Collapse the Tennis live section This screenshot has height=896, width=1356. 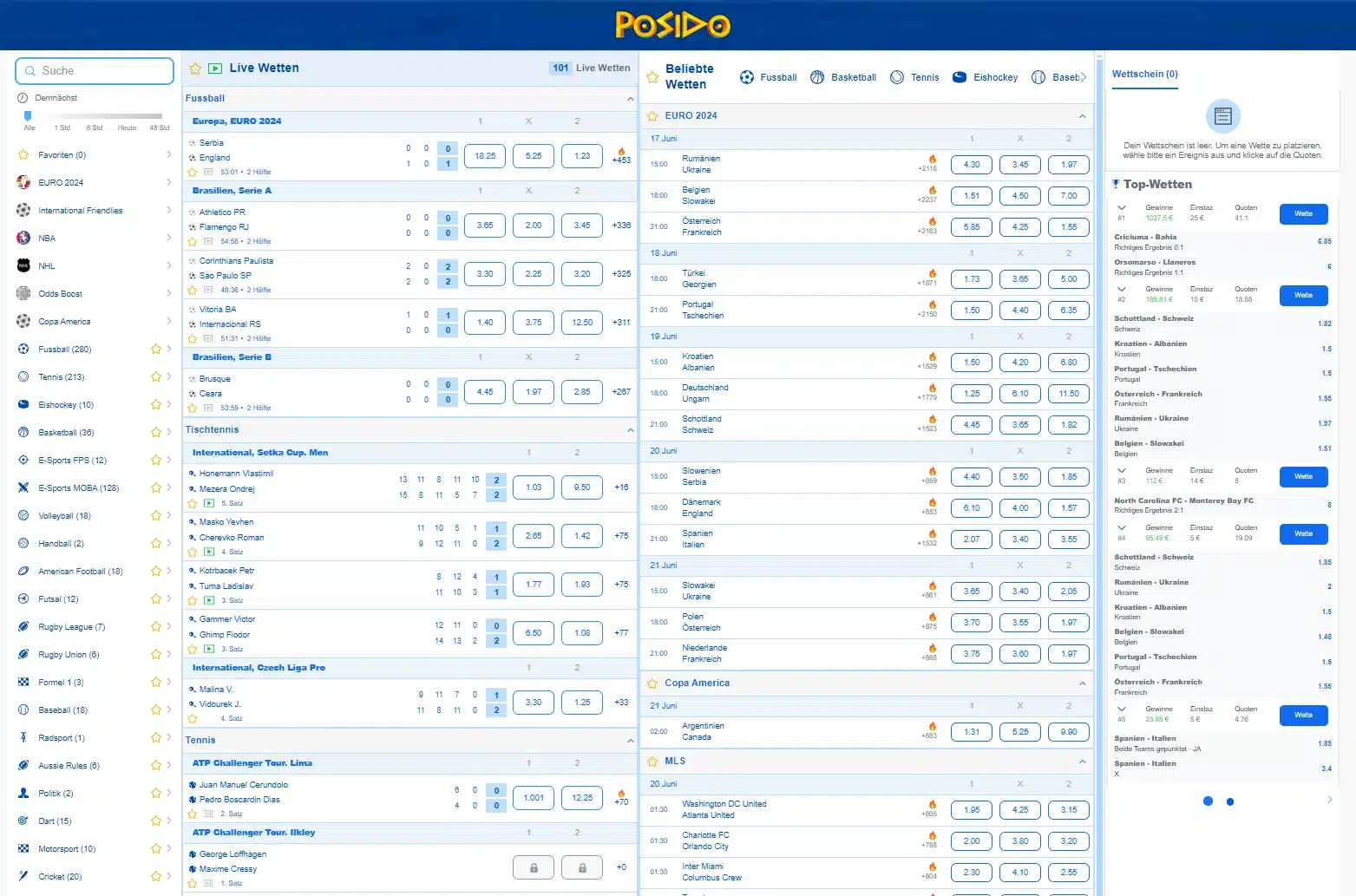pyautogui.click(x=631, y=741)
